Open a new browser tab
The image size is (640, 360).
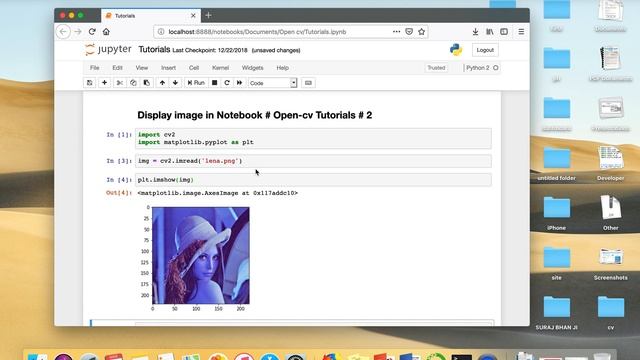[209, 16]
